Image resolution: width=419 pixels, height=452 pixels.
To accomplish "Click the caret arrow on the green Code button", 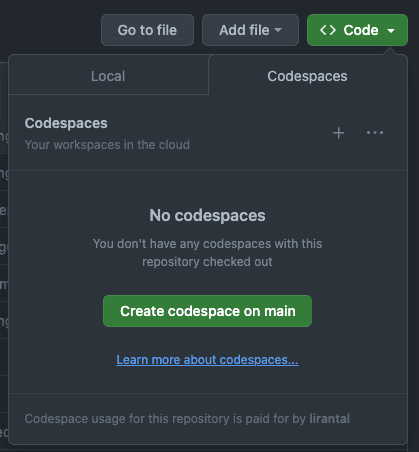I will [391, 31].
